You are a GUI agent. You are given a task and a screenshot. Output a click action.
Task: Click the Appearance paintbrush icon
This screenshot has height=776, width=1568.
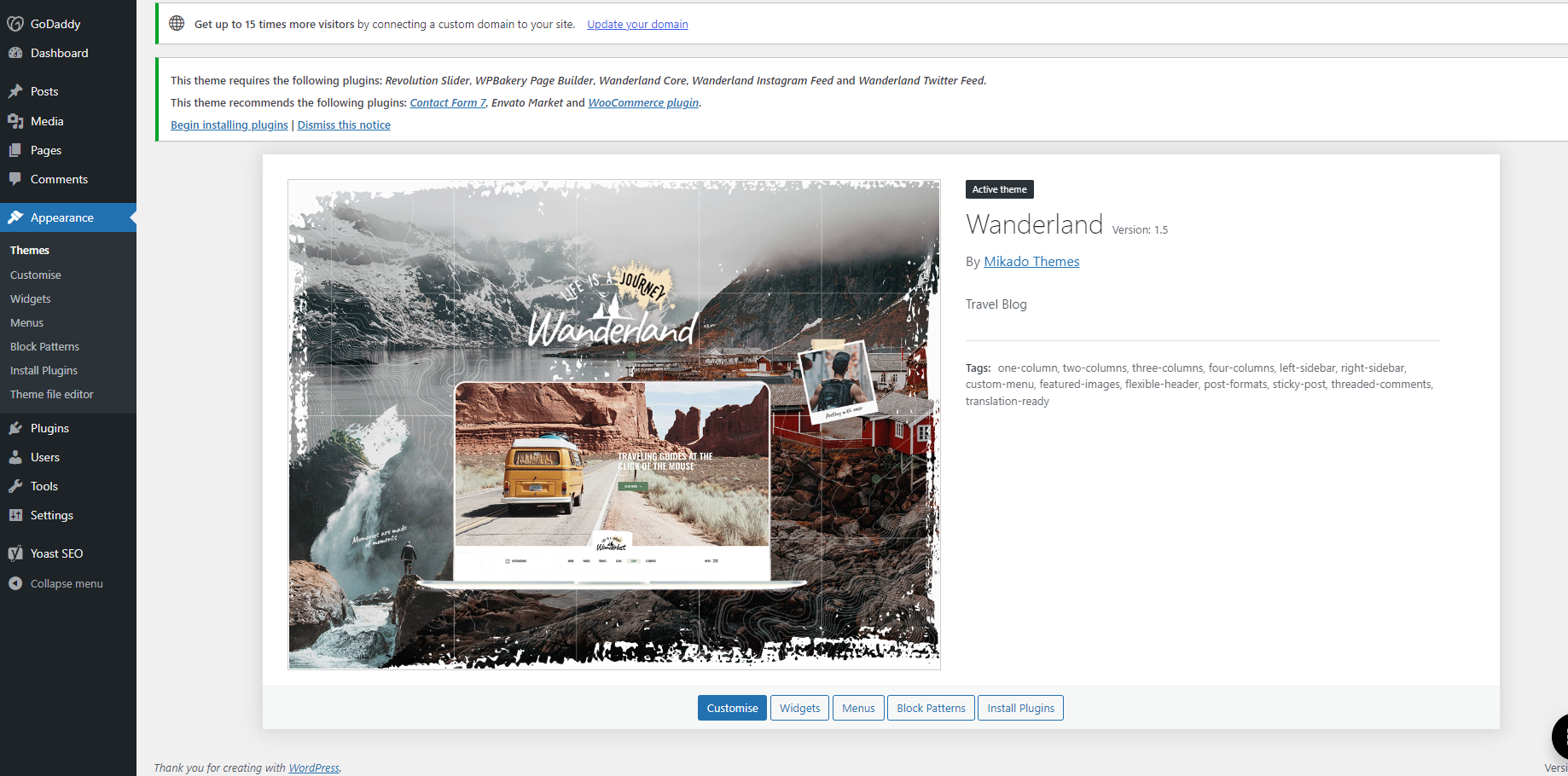(x=15, y=217)
